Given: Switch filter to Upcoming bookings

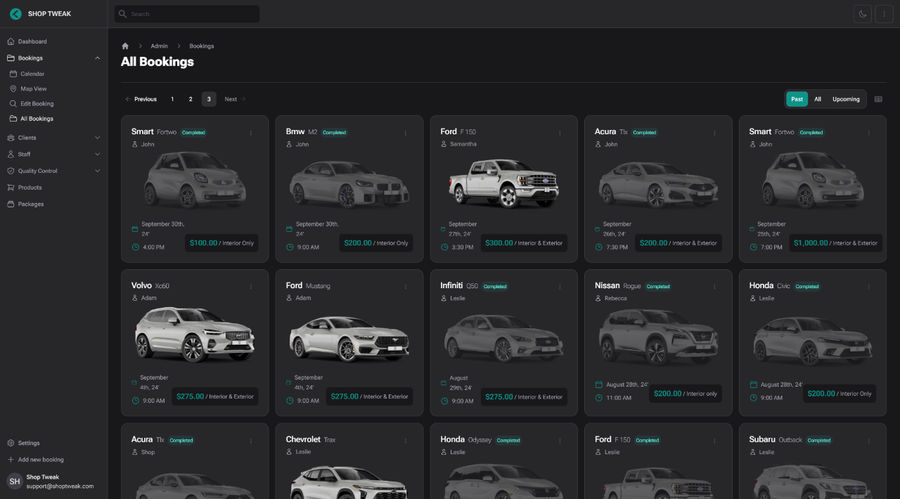Looking at the screenshot, I should (846, 99).
